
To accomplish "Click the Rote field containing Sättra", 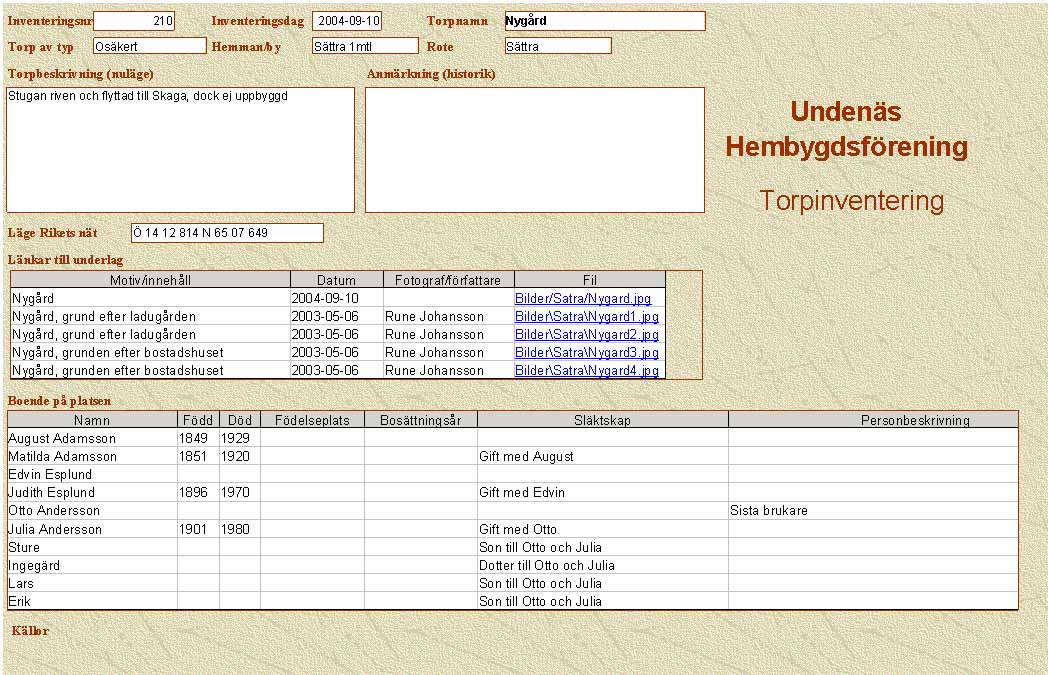I will tap(557, 46).
